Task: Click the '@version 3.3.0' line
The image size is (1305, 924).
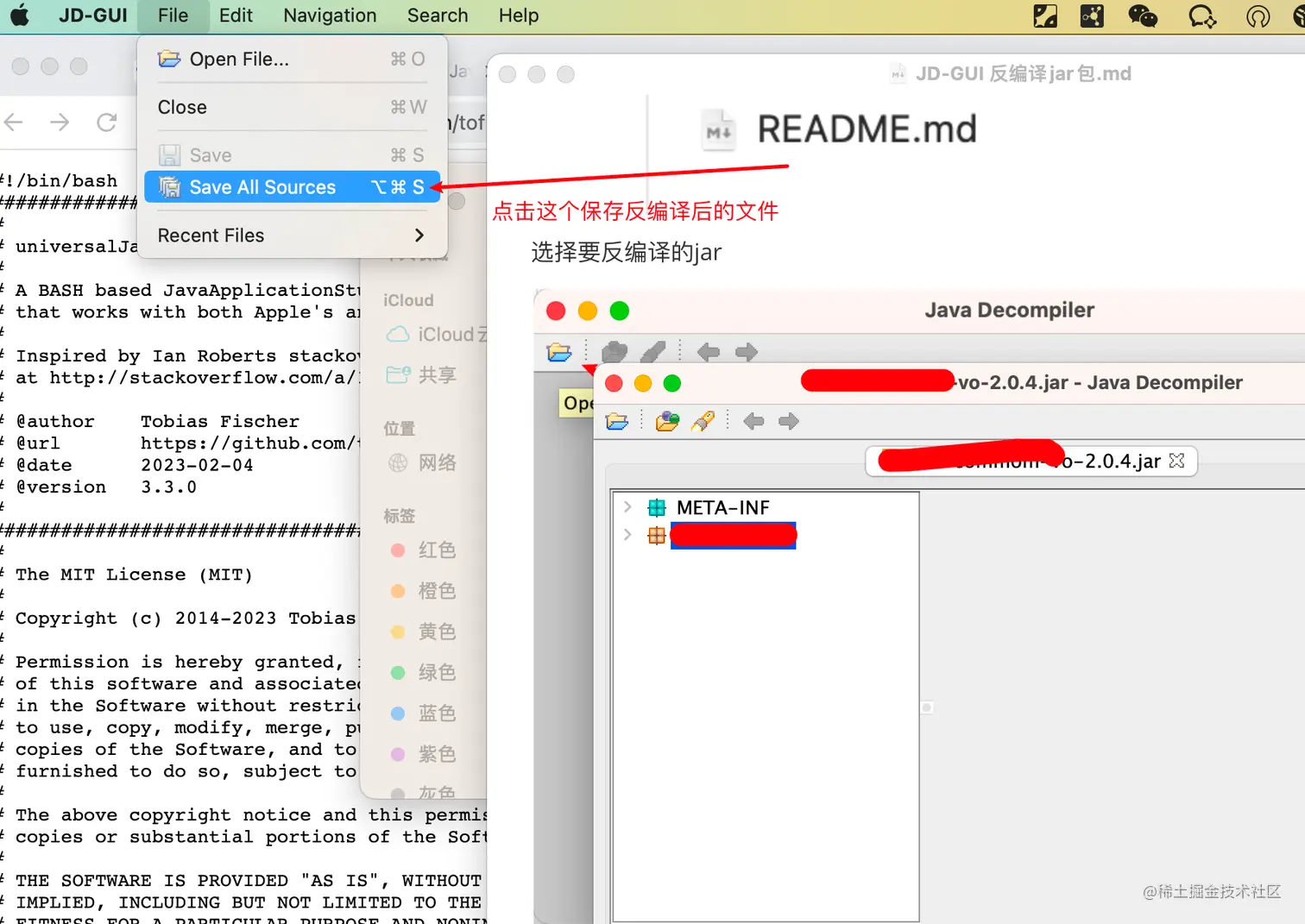Action: pos(106,487)
